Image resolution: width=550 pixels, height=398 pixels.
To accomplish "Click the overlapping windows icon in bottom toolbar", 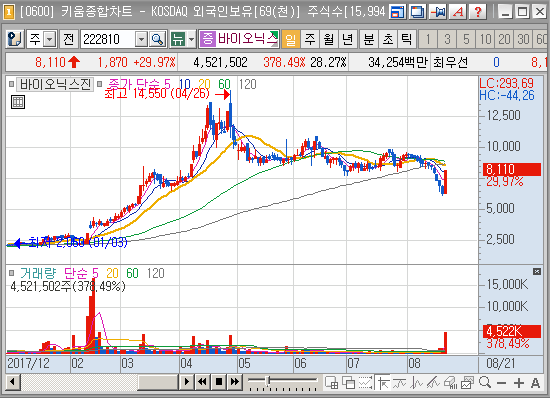I will point(348,383).
